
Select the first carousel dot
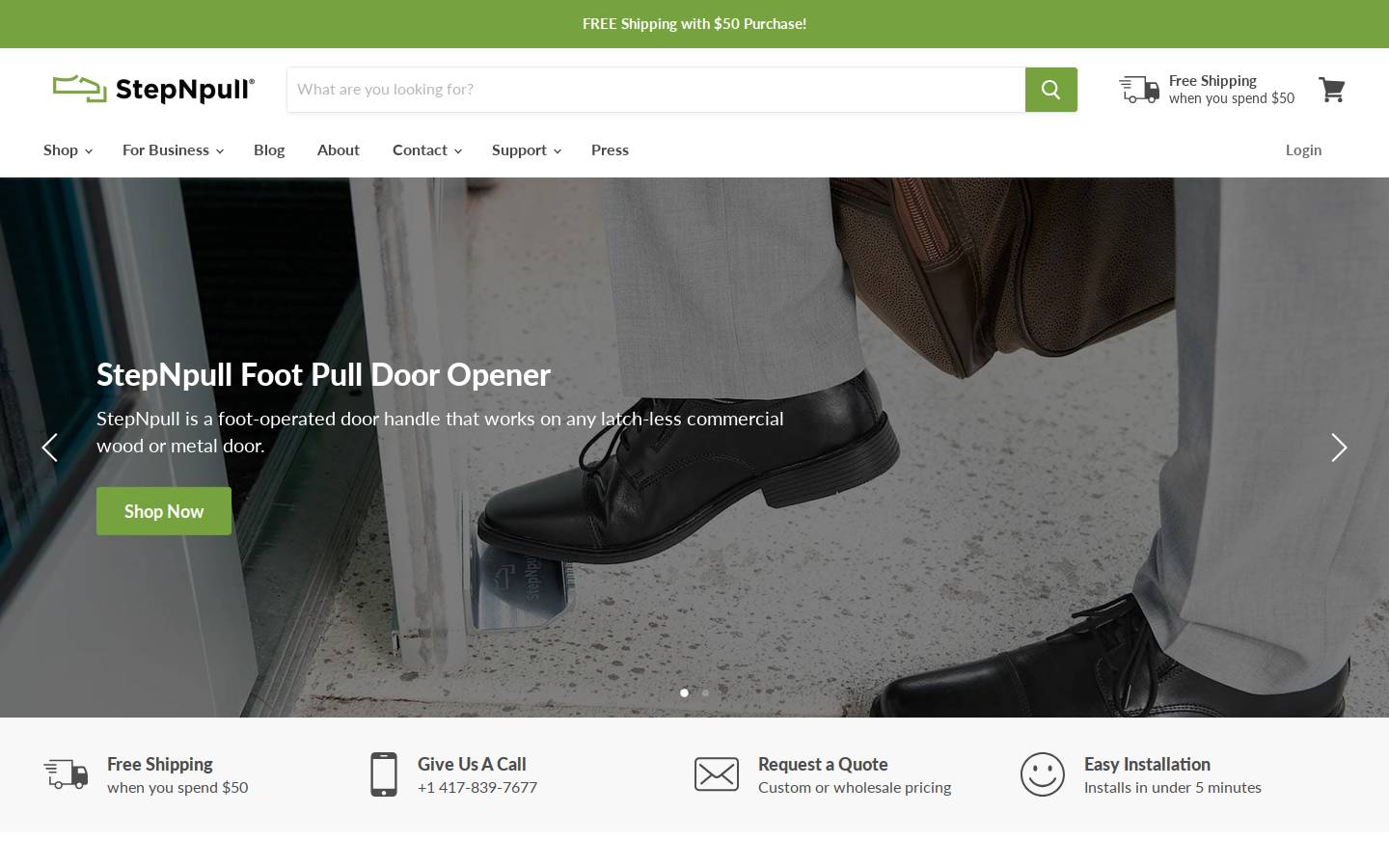(x=685, y=692)
